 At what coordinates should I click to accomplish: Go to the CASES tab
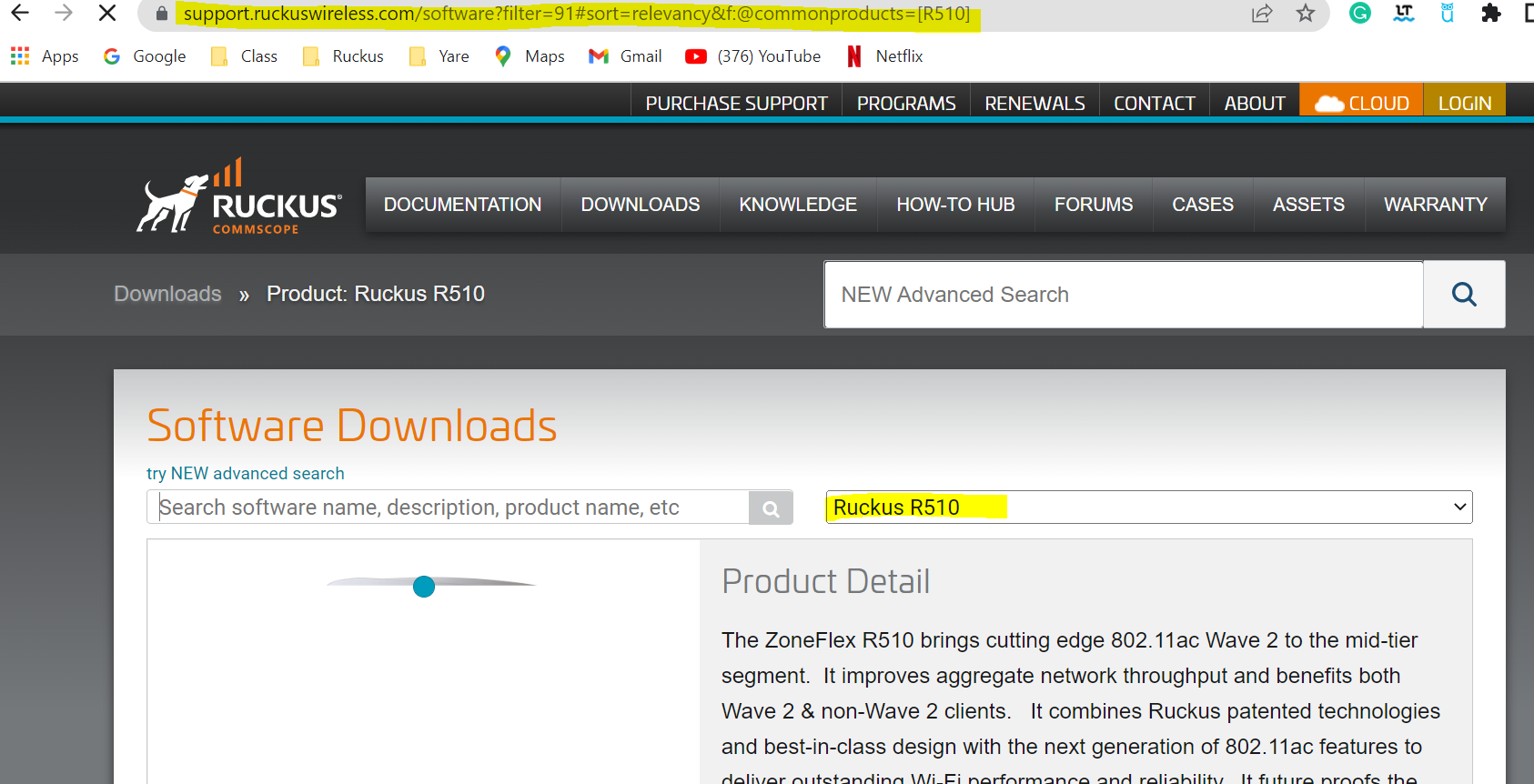(x=1203, y=205)
